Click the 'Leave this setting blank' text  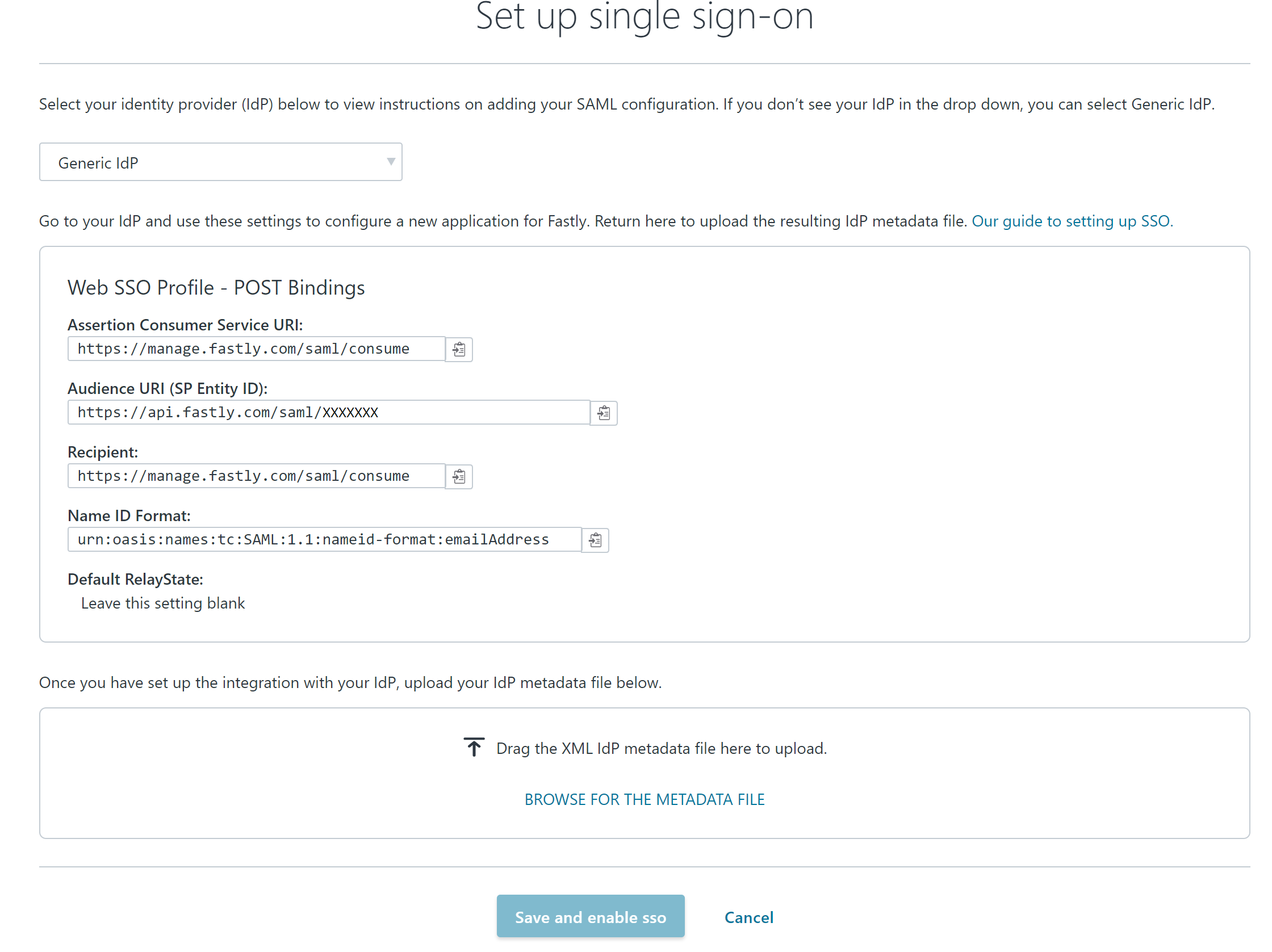[x=163, y=603]
